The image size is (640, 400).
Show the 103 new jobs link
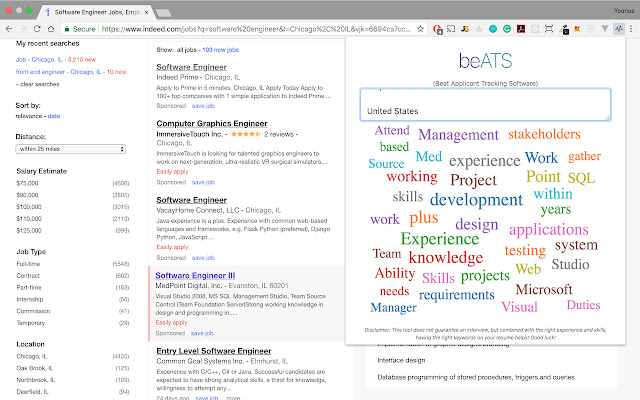(220, 50)
